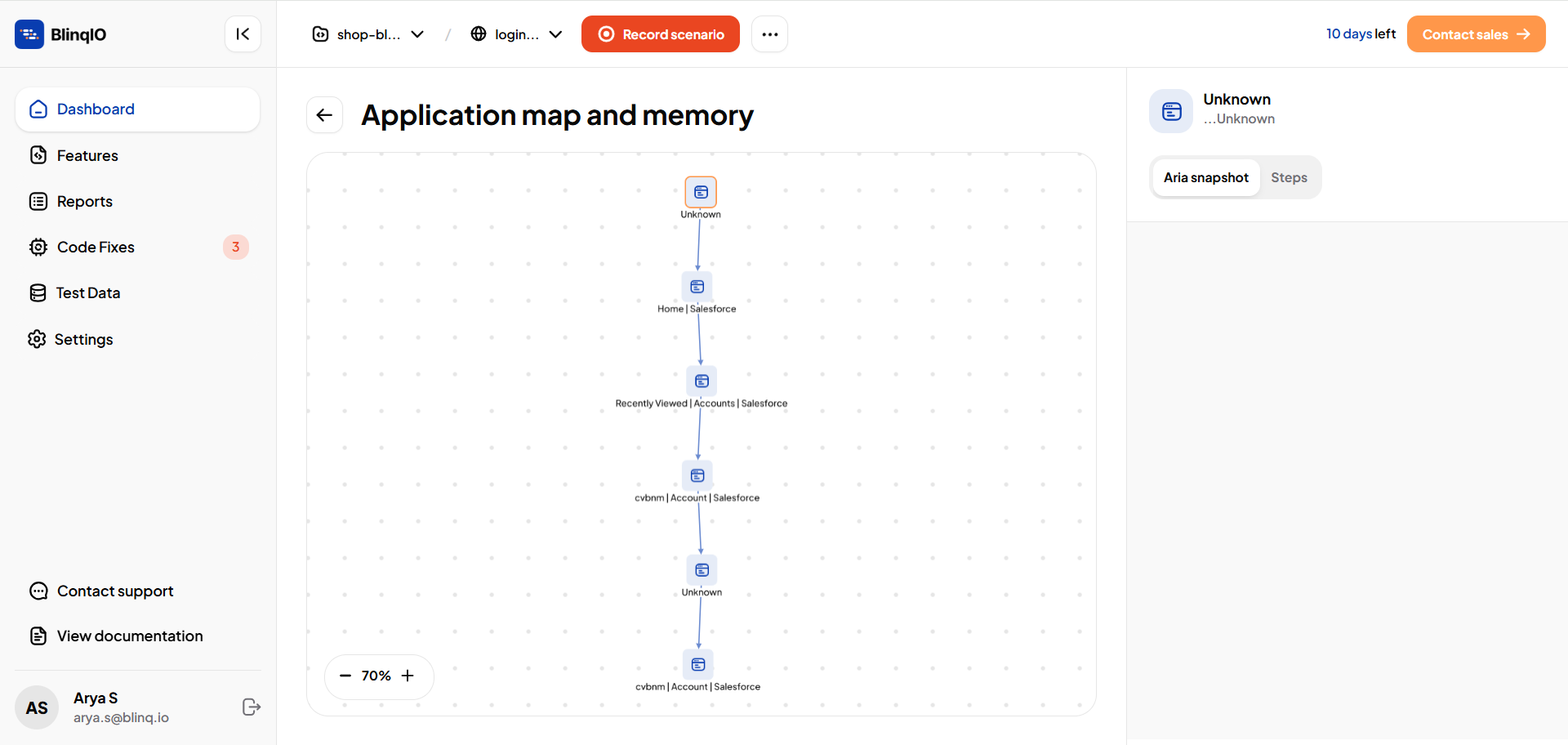Log out using the sign-out icon

pyautogui.click(x=251, y=707)
